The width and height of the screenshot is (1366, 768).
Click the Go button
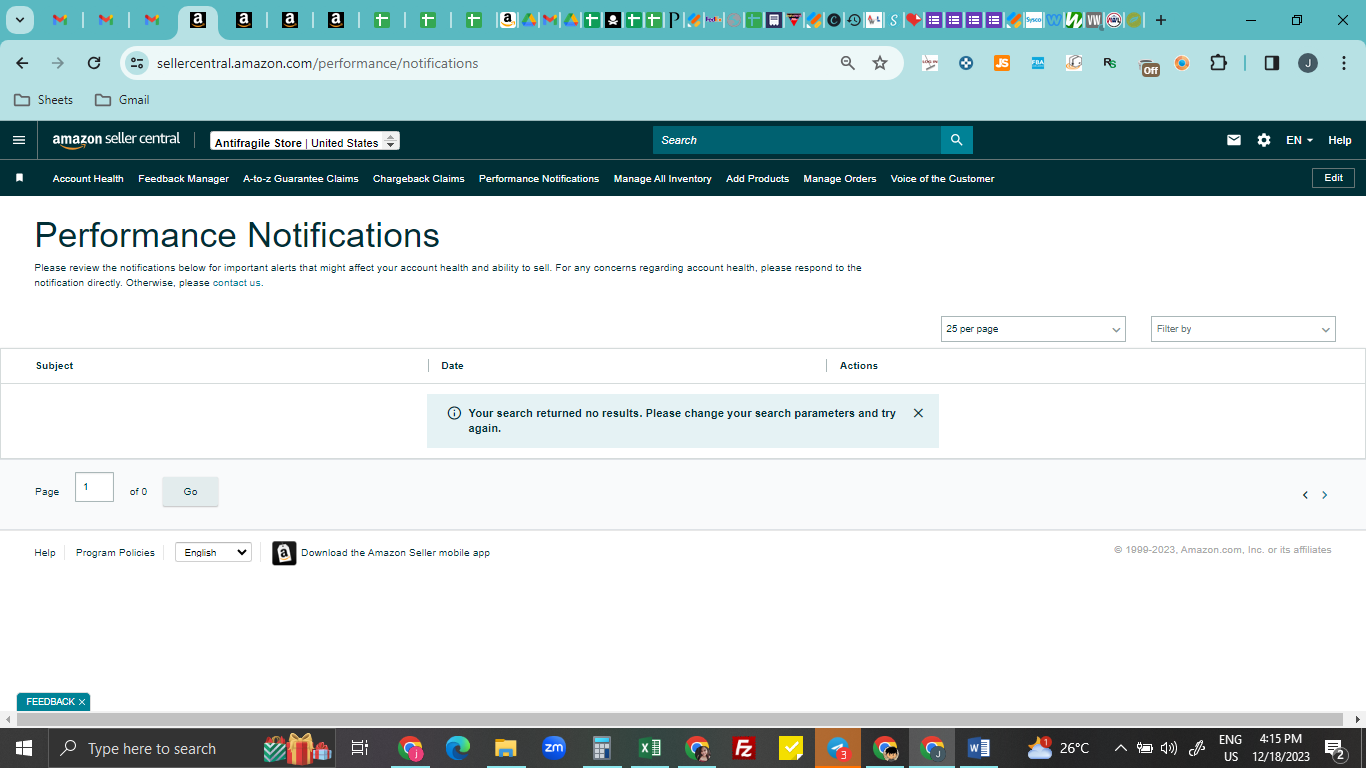[190, 492]
